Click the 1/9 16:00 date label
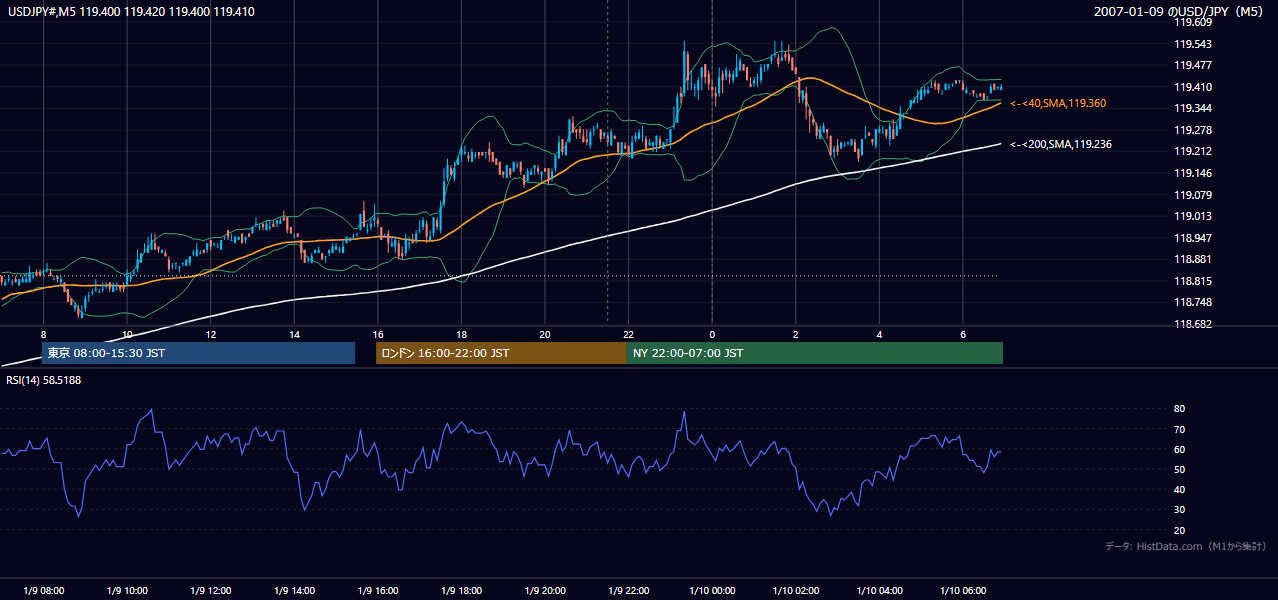This screenshot has width=1278, height=600. pyautogui.click(x=377, y=591)
